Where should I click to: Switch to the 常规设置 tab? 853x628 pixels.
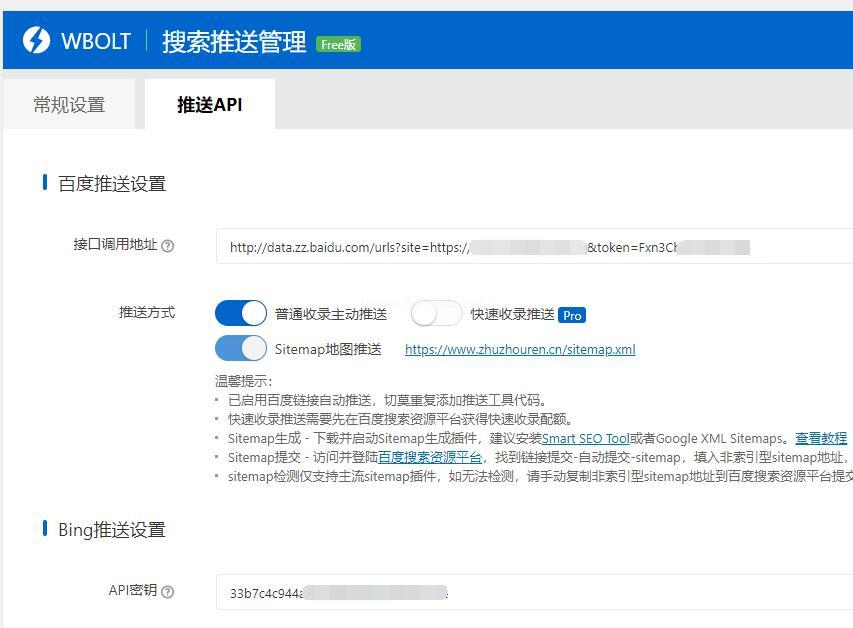click(x=69, y=105)
